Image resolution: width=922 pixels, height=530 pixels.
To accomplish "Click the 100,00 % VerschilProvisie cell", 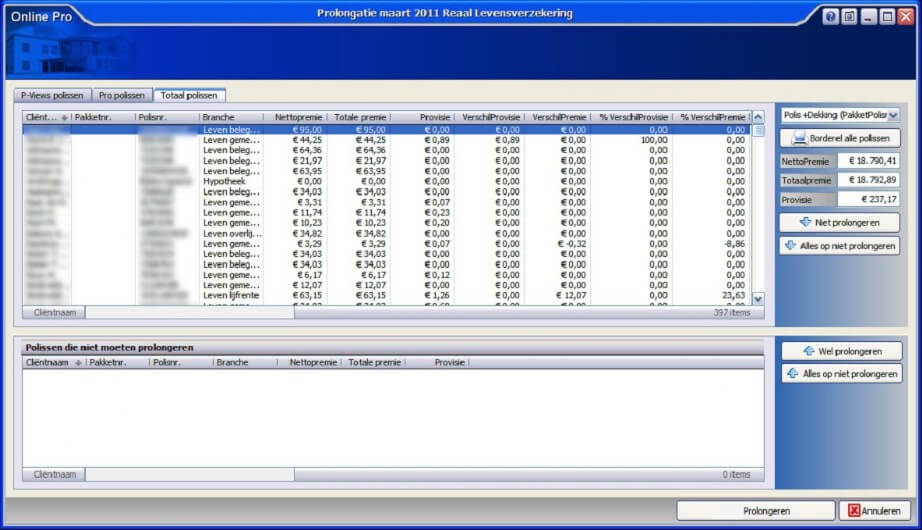I will (632, 140).
